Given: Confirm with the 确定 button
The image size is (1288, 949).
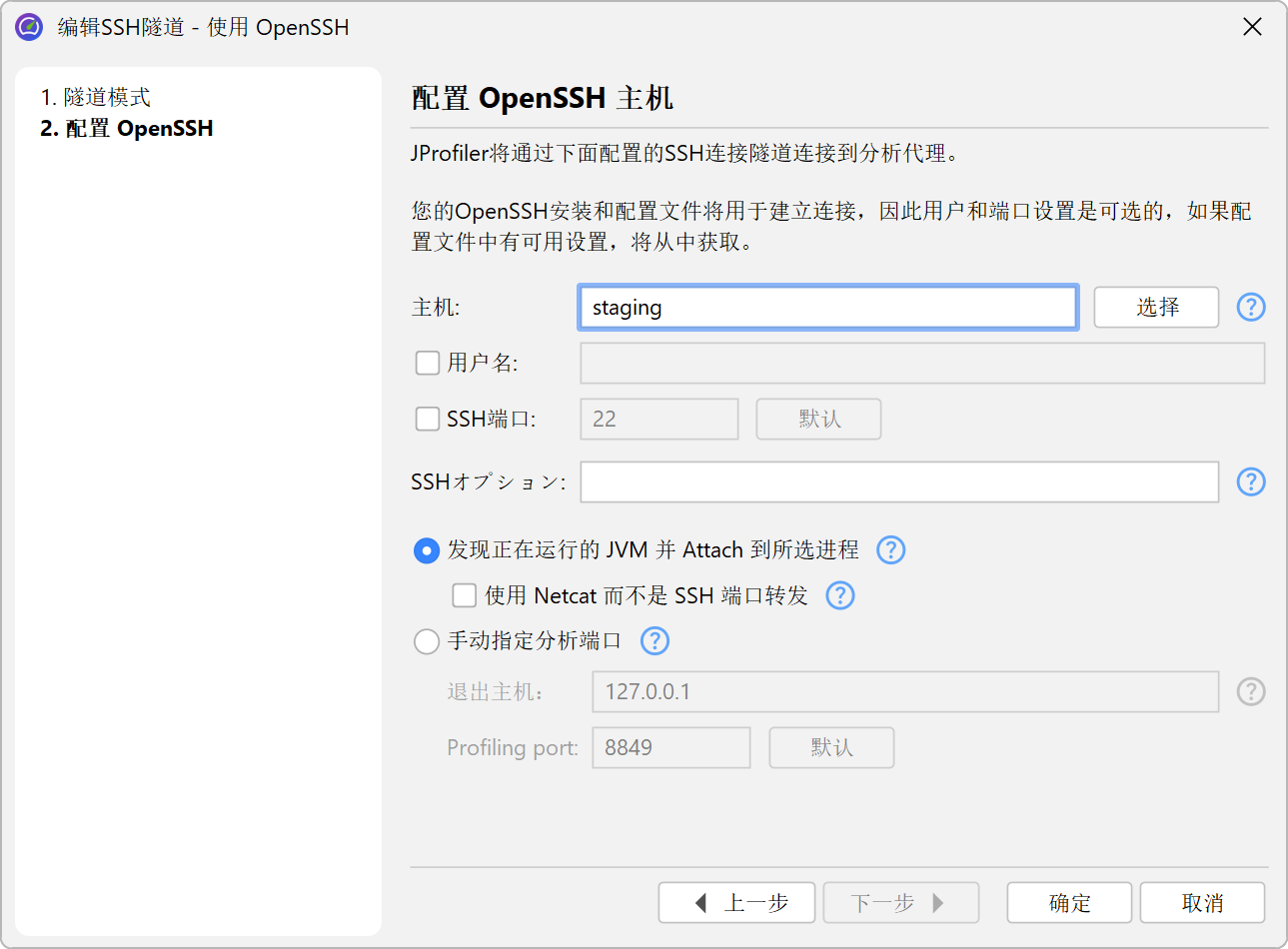Looking at the screenshot, I should [1069, 903].
